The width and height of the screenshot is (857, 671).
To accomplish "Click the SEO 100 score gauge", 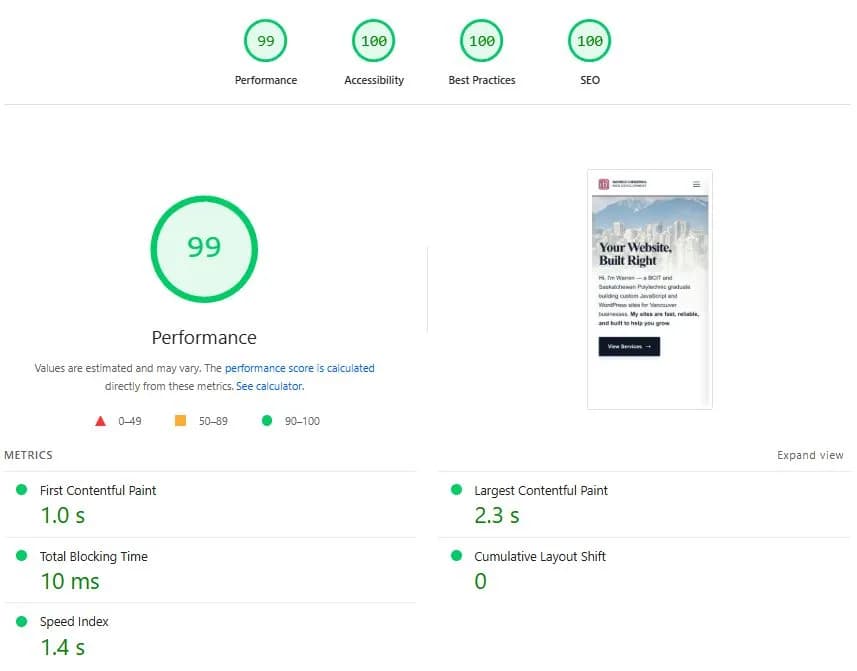I will point(590,40).
